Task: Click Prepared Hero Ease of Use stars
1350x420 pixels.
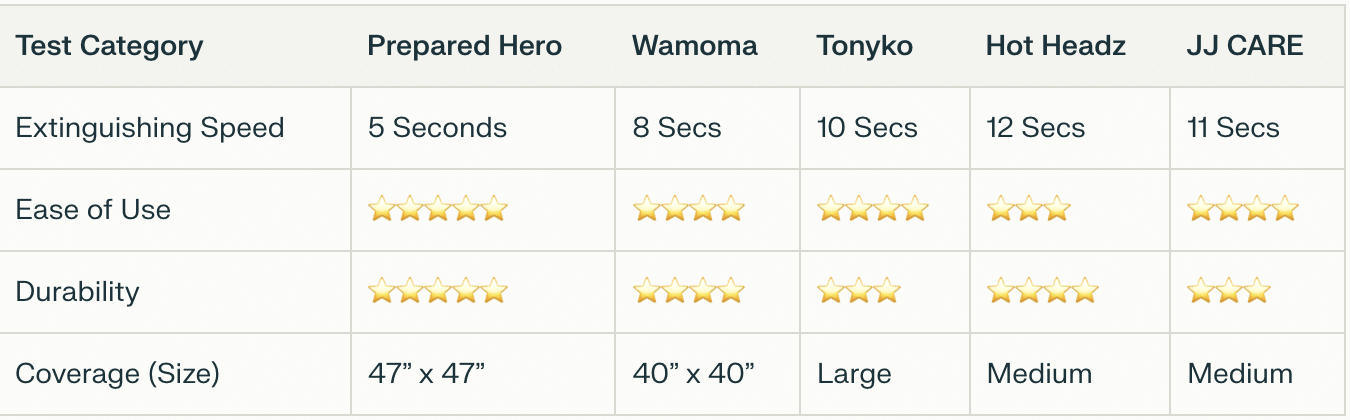Action: coord(438,209)
